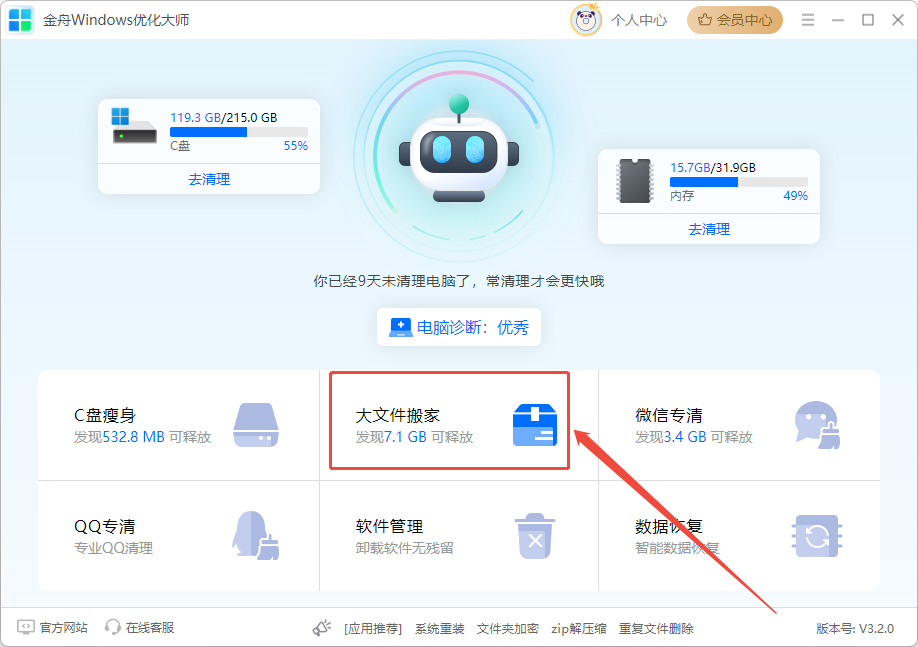Click the 119.3 GB/215.0 GB value
918x647 pixels.
(x=224, y=117)
